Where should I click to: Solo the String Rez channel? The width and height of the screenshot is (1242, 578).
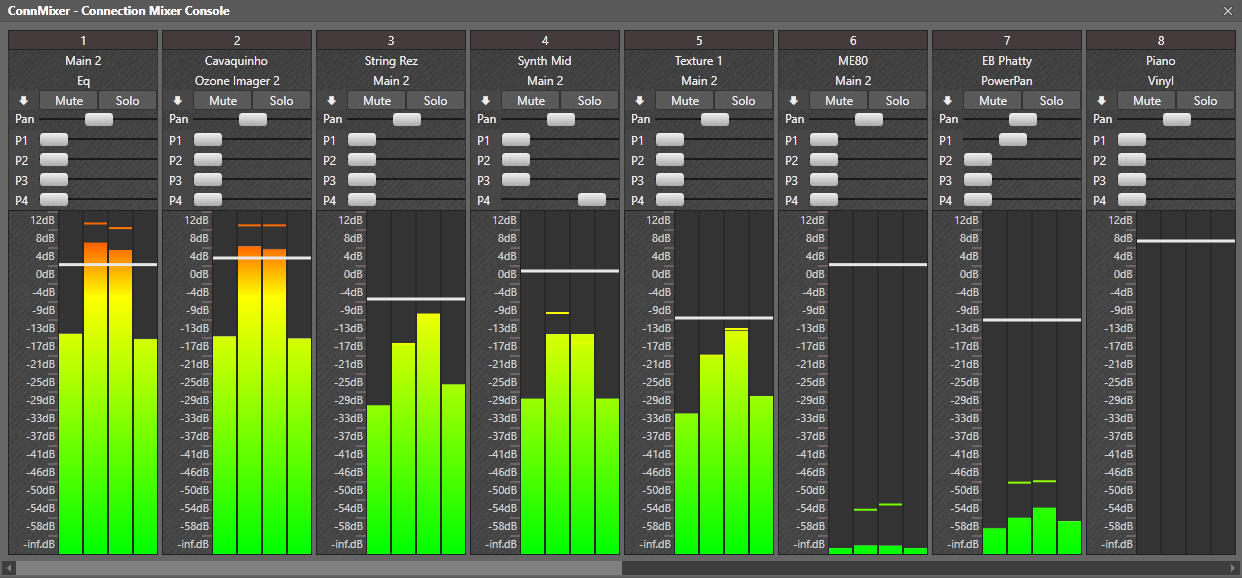coord(435,100)
